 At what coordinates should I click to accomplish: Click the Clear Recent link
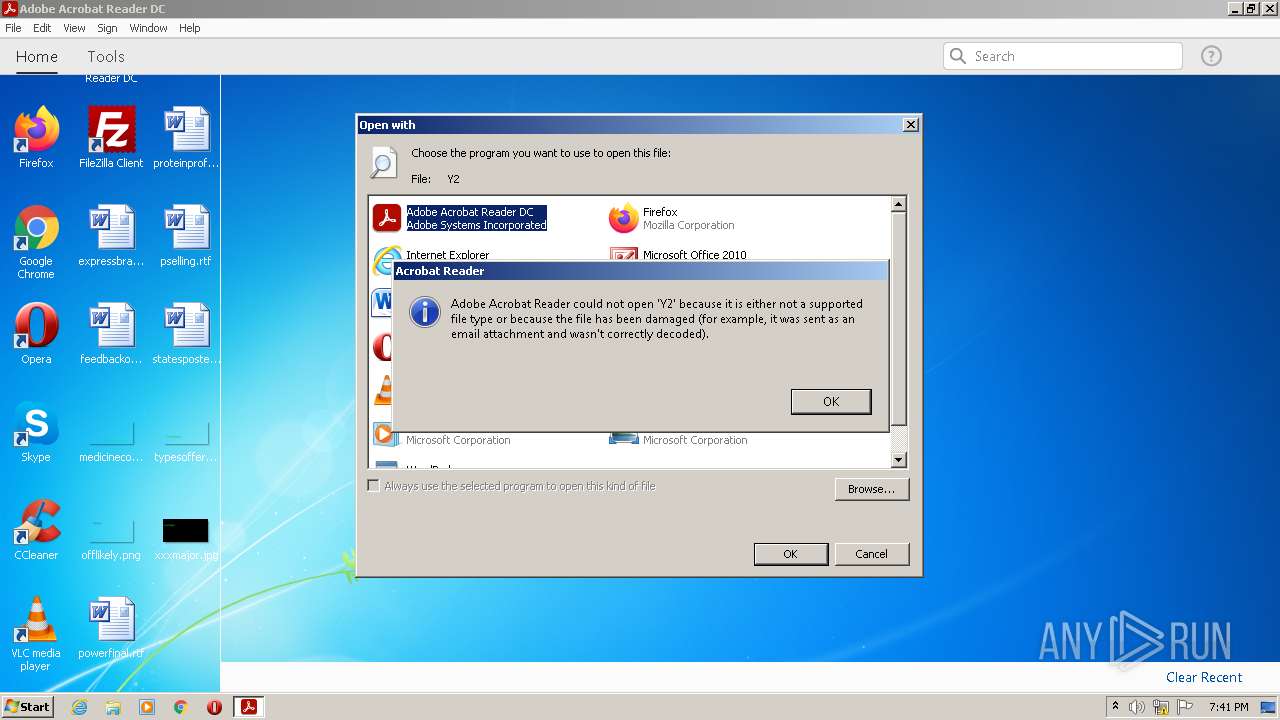(x=1204, y=677)
